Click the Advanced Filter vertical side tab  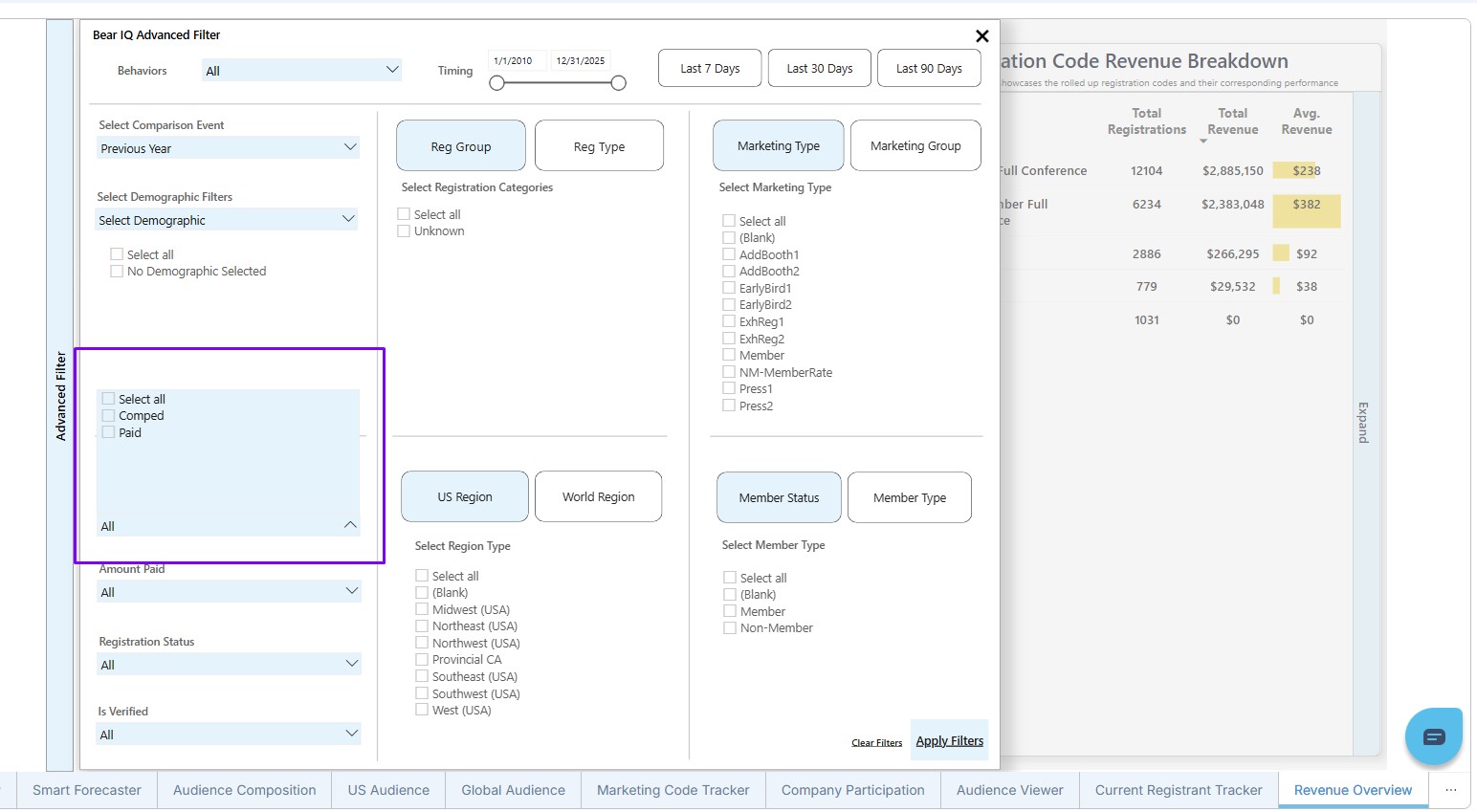pyautogui.click(x=60, y=395)
